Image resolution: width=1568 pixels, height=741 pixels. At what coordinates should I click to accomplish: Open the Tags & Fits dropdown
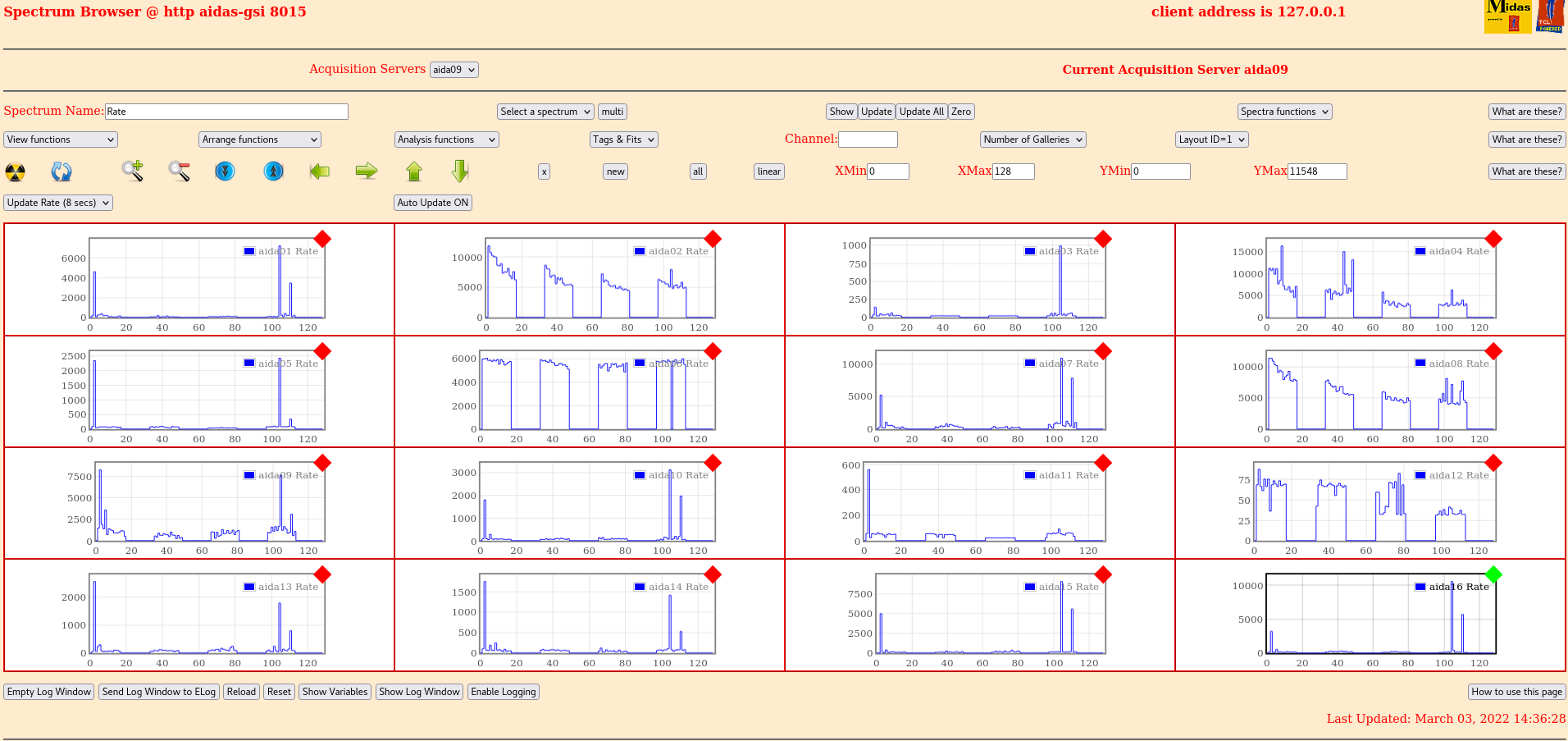tap(624, 140)
